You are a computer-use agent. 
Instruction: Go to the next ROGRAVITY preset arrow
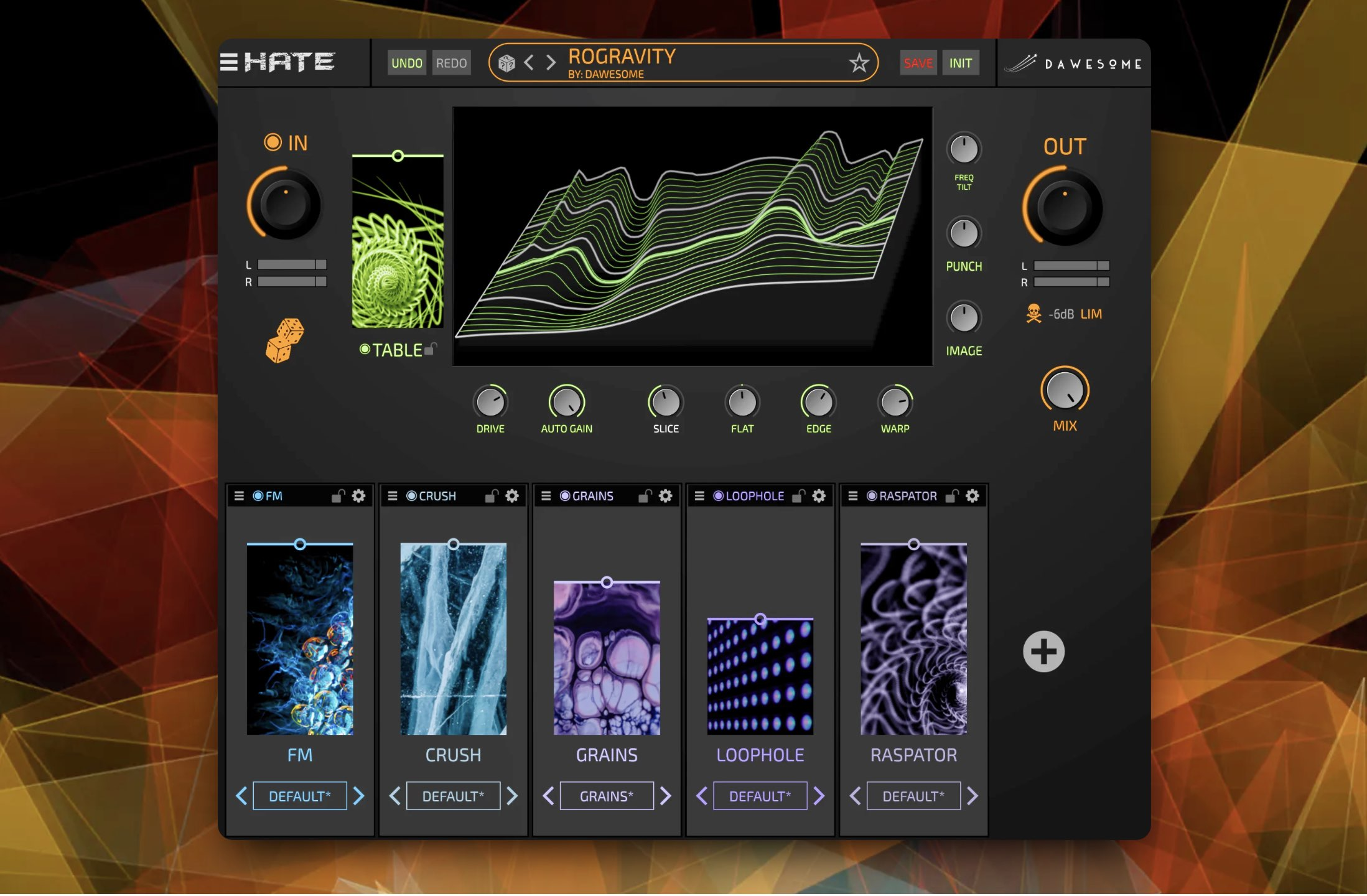[551, 63]
